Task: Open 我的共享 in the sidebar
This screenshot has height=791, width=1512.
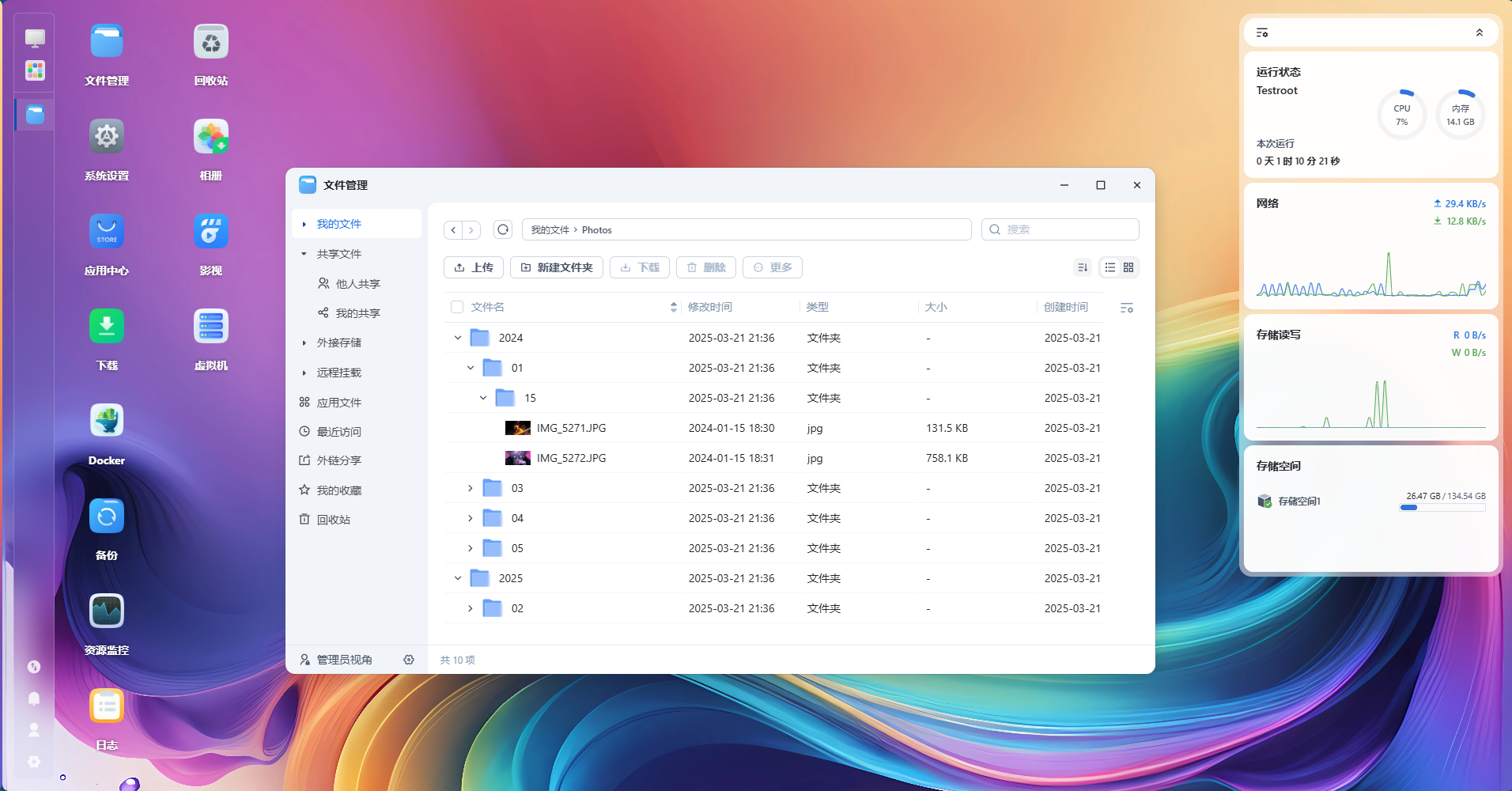Action: pyautogui.click(x=357, y=313)
